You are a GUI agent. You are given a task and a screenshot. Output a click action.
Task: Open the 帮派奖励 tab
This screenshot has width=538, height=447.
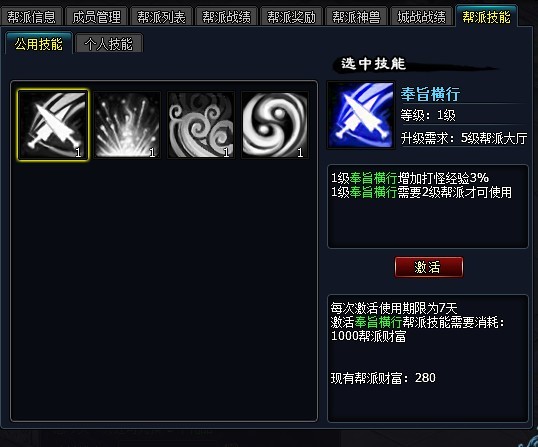tap(291, 16)
